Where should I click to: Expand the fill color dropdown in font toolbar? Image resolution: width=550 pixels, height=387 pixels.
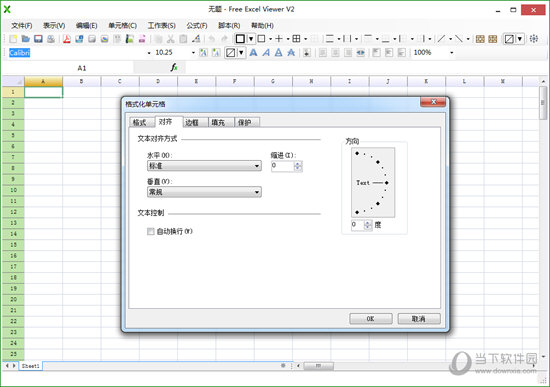(241, 53)
